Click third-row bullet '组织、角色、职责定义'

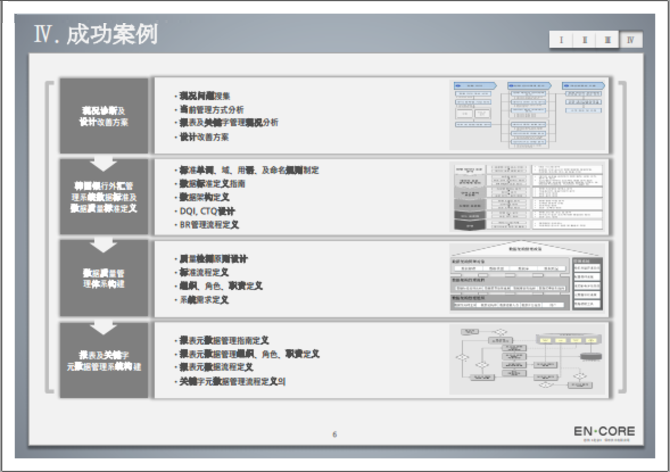tap(221, 286)
